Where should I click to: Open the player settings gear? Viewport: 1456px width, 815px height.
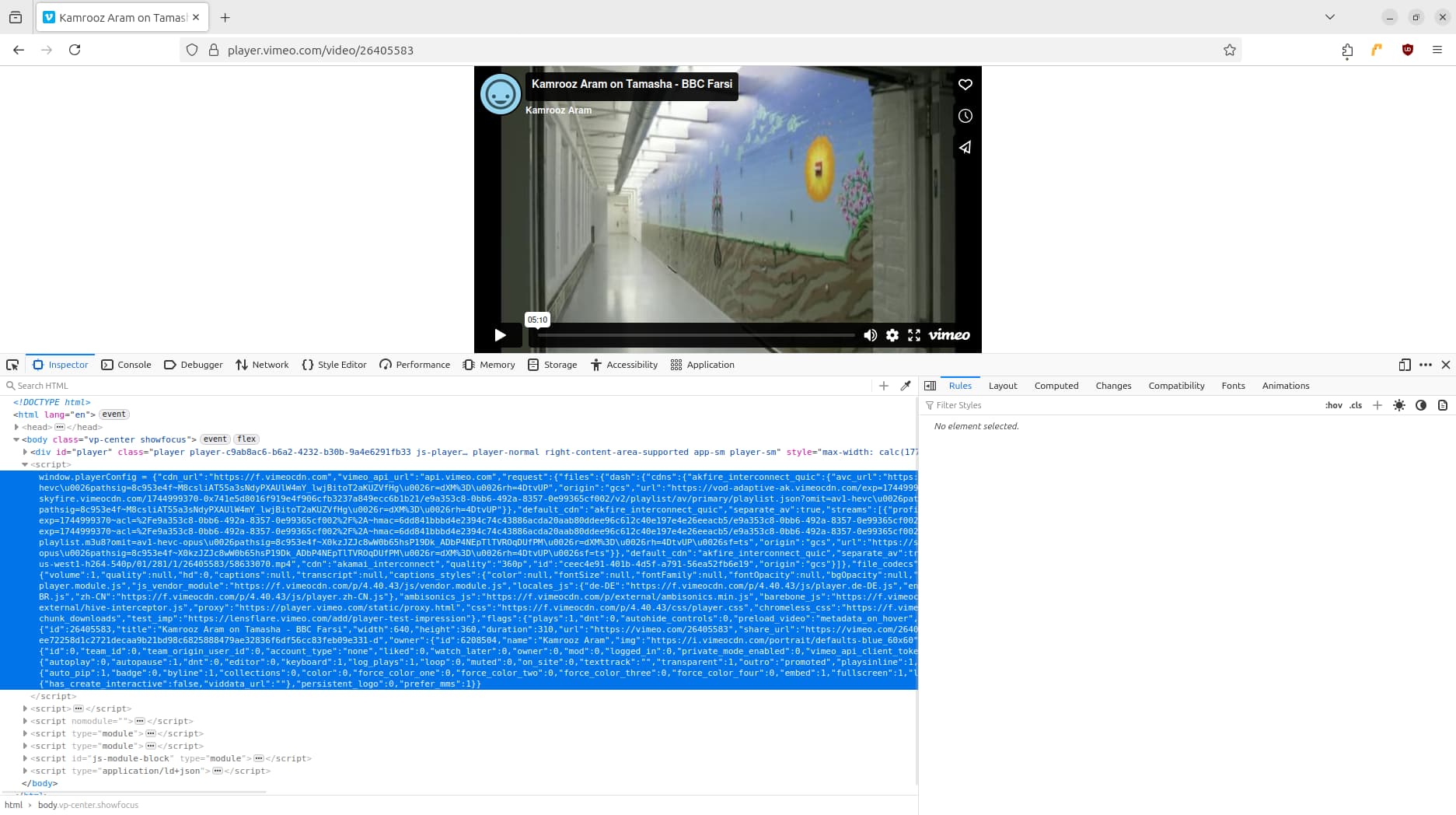pyautogui.click(x=892, y=335)
